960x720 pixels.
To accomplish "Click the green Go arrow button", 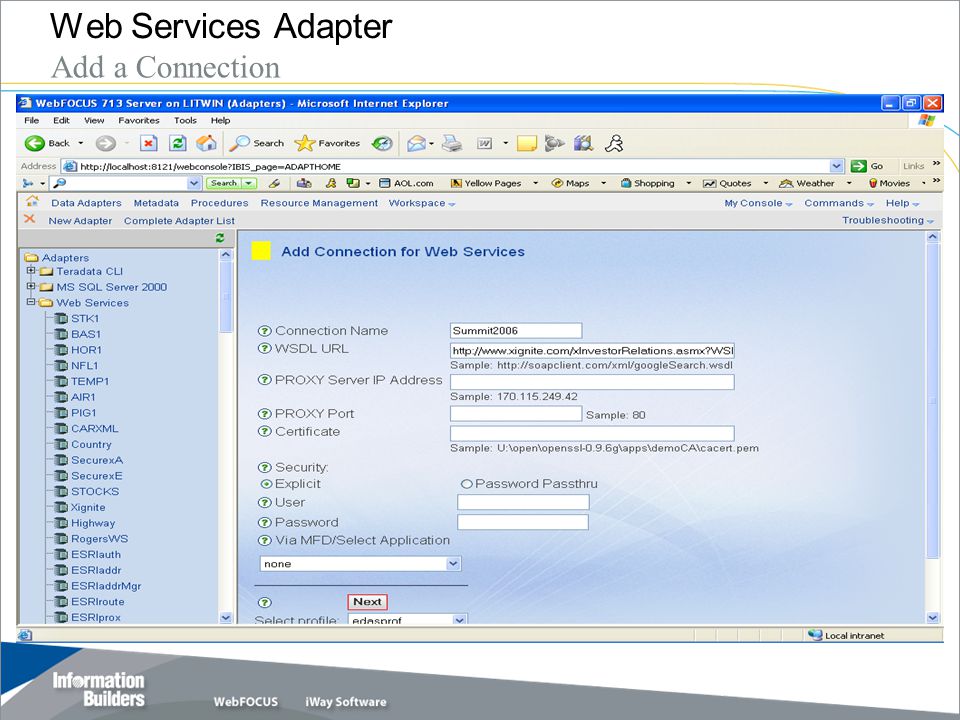I will pos(858,166).
